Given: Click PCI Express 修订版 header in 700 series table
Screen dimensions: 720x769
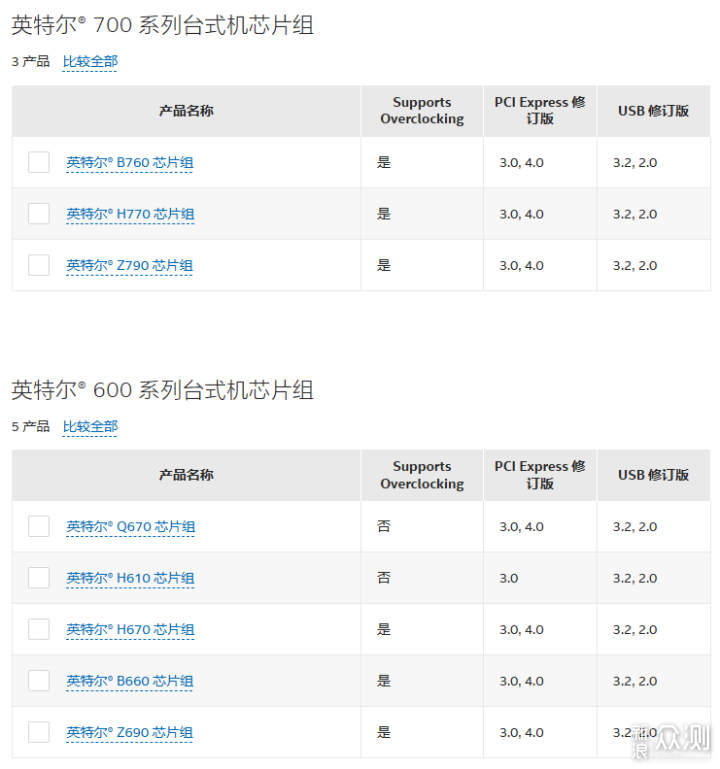Looking at the screenshot, I should [540, 111].
